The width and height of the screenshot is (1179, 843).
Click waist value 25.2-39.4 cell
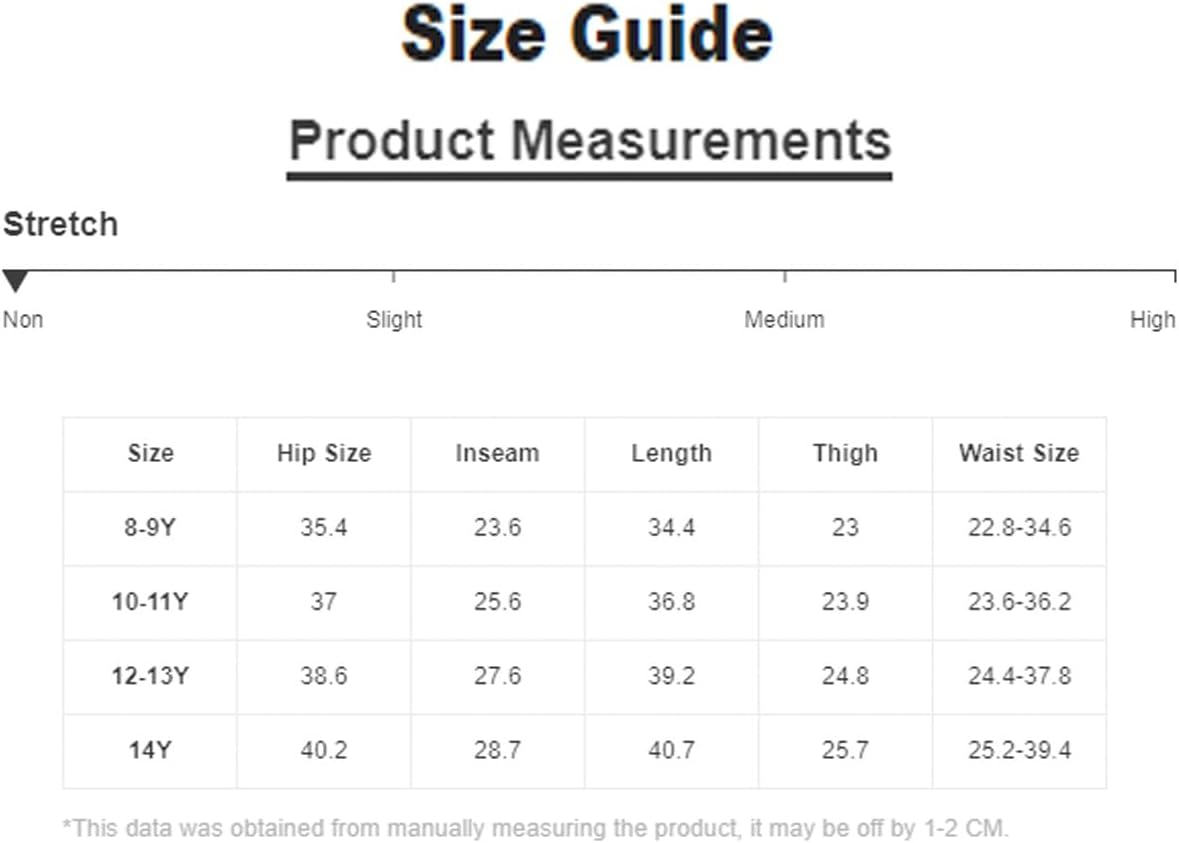[1019, 751]
